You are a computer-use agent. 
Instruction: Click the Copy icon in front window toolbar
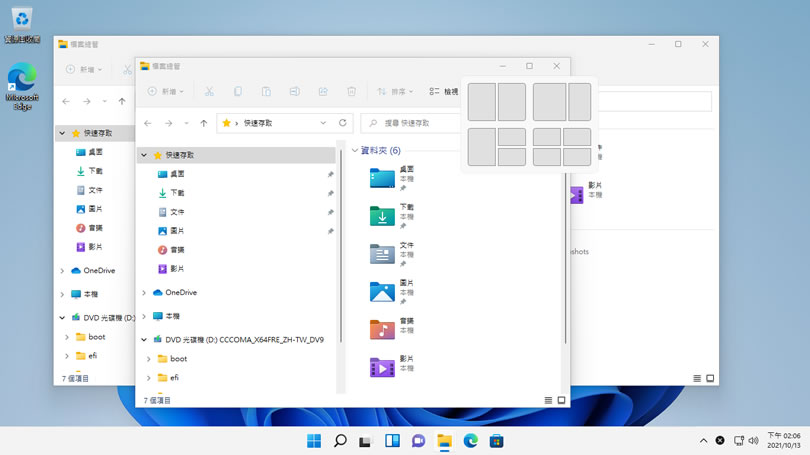(238, 91)
